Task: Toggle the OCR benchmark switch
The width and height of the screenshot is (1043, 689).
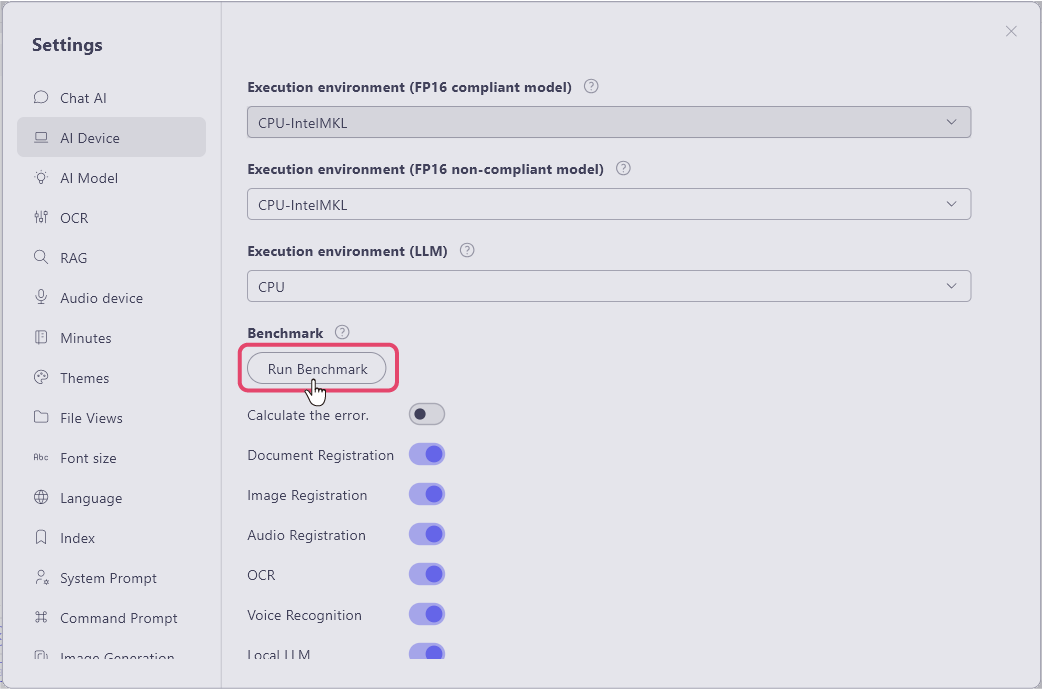Action: (x=427, y=574)
